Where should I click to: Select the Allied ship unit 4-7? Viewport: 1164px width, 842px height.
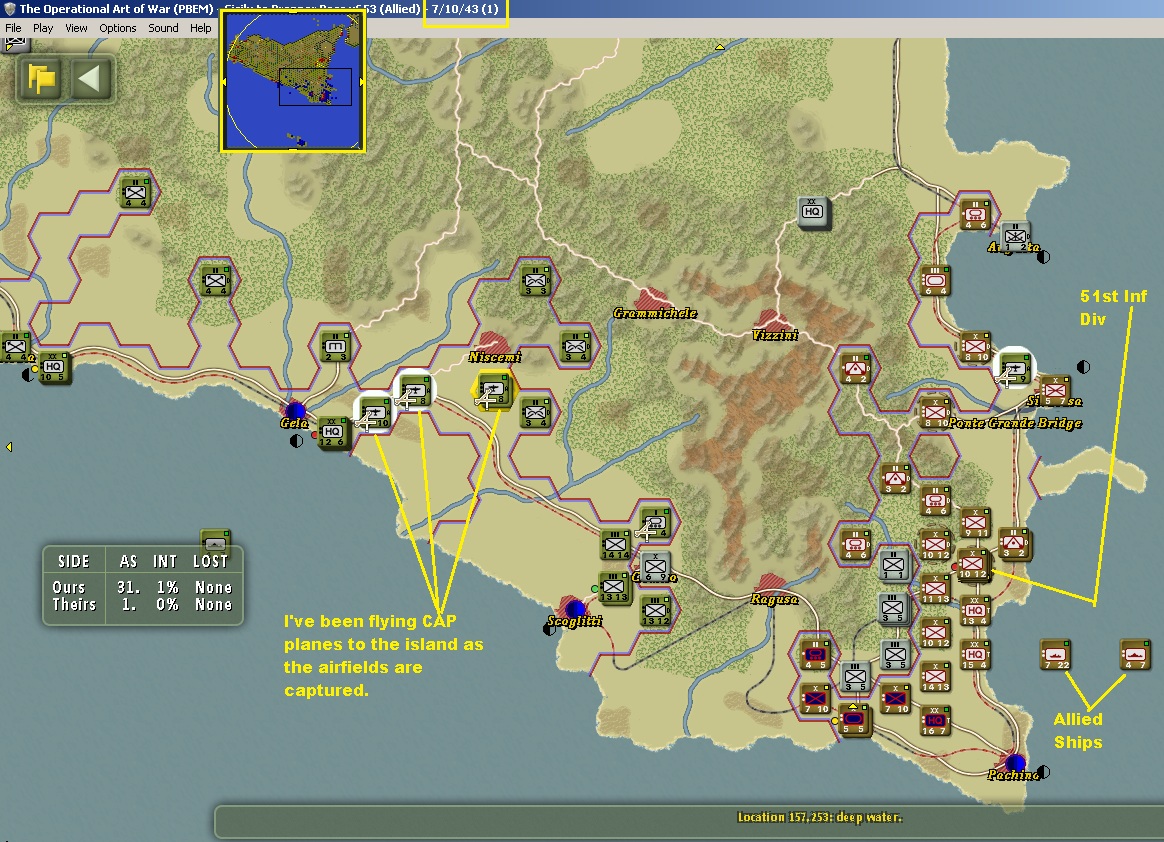[x=1136, y=656]
